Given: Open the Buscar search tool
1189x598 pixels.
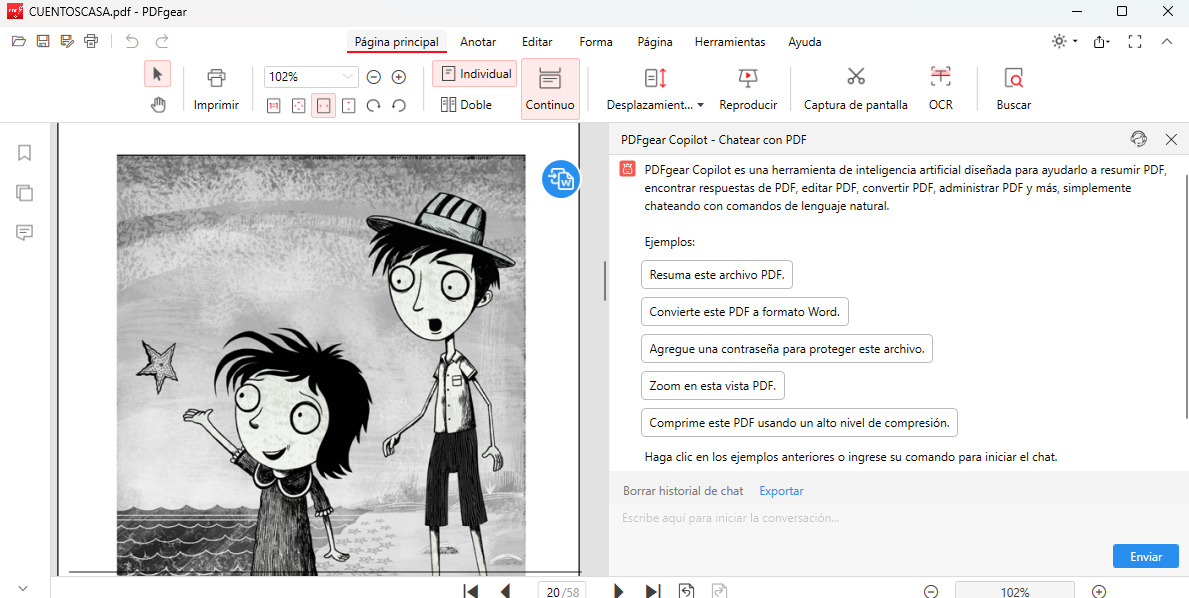Looking at the screenshot, I should 1012,86.
